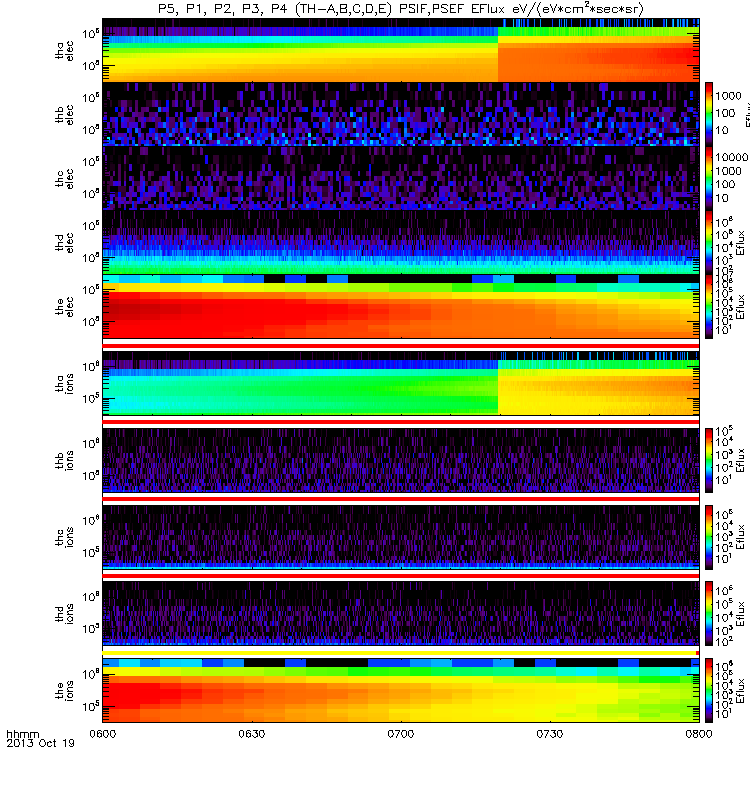Click the color bar beside thb ions panel
The width and height of the screenshot is (750, 800).
709,460
